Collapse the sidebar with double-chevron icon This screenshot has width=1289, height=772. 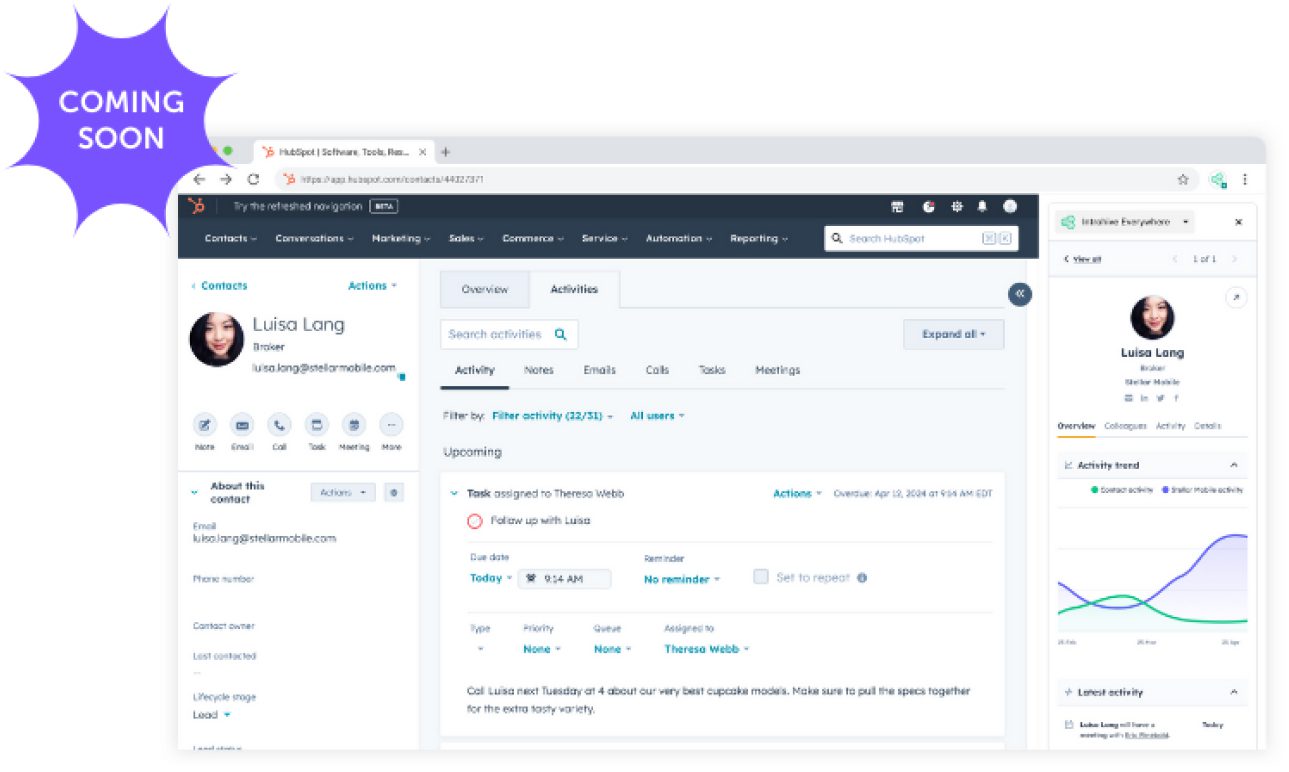pyautogui.click(x=1019, y=294)
